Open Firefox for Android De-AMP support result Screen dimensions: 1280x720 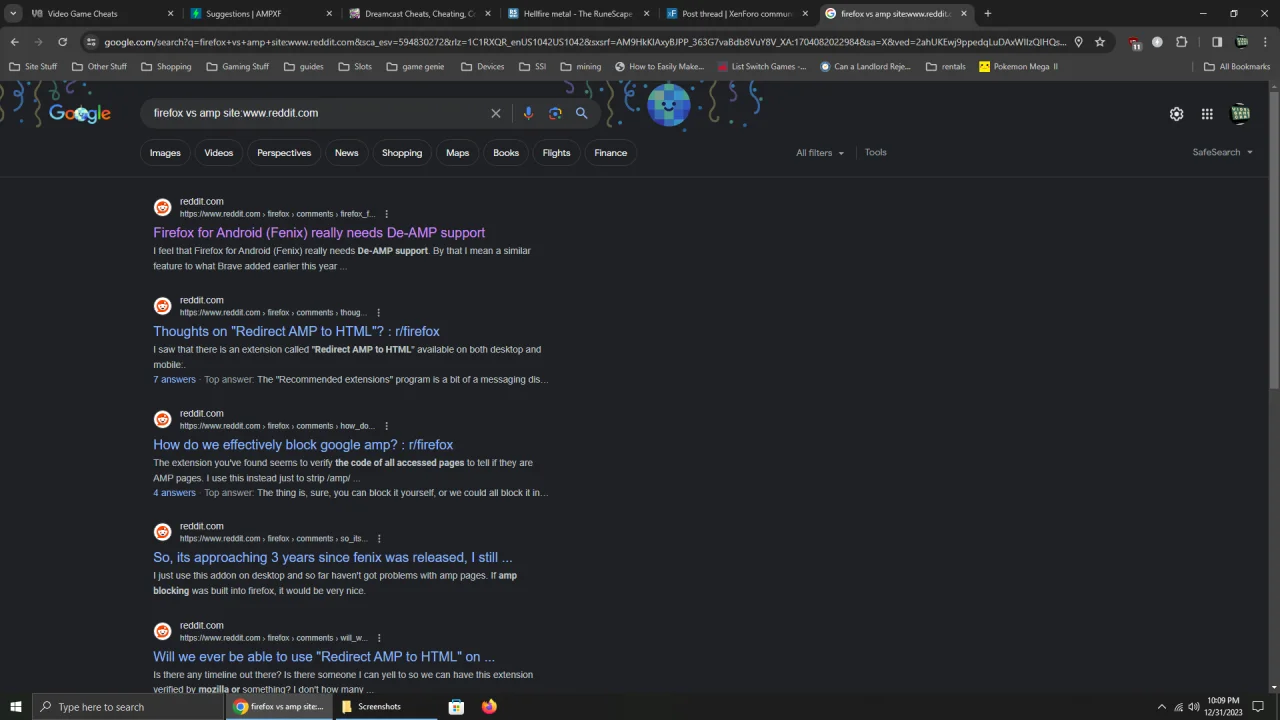pyautogui.click(x=319, y=233)
